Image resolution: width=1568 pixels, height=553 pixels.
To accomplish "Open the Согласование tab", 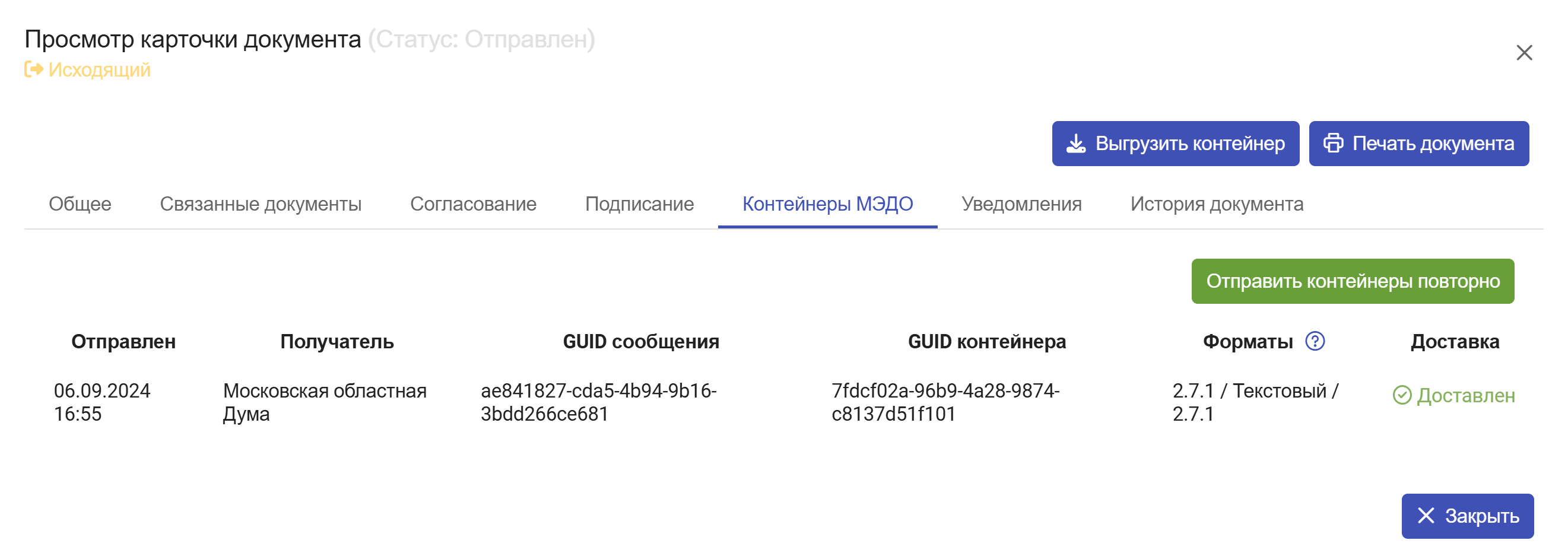I will tap(473, 204).
